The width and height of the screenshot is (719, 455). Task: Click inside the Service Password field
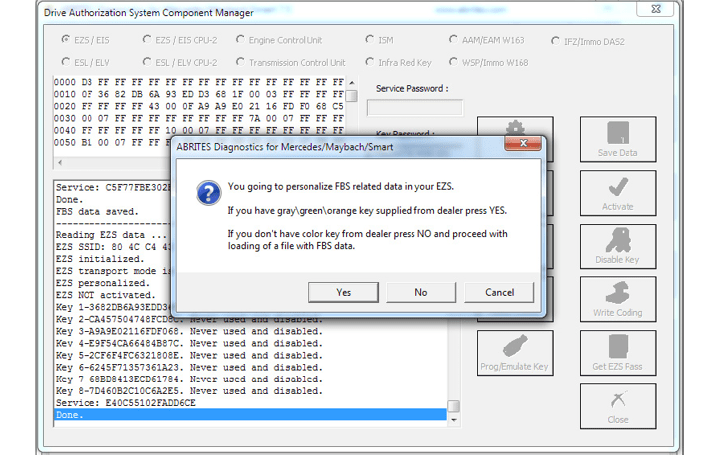click(414, 108)
